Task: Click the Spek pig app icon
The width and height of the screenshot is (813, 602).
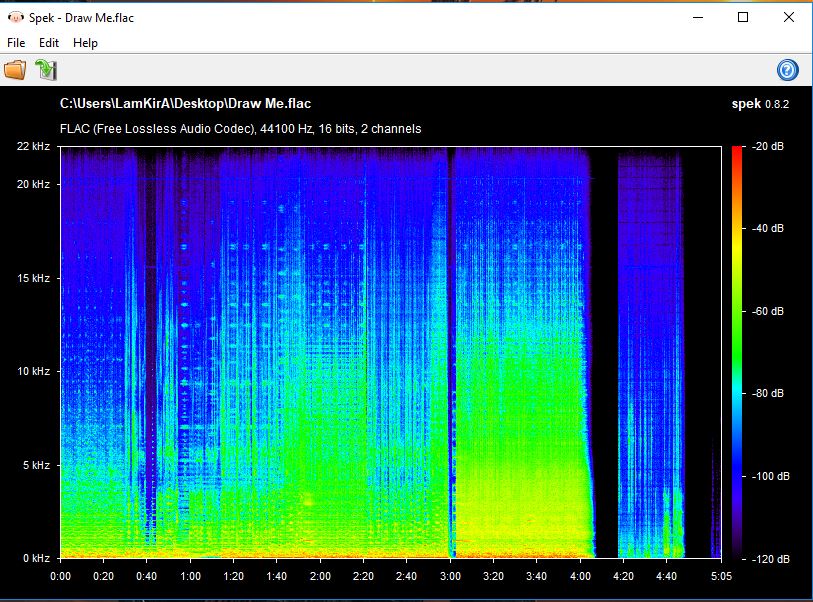Action: (x=16, y=18)
